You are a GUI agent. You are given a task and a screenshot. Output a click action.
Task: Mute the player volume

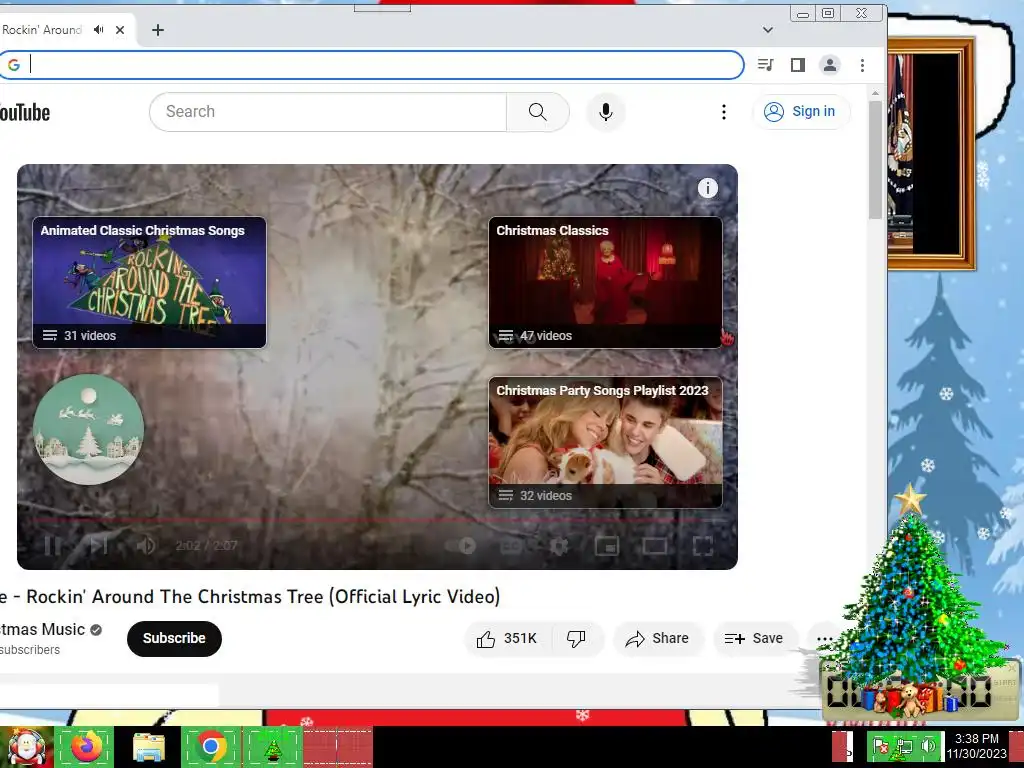click(x=145, y=545)
